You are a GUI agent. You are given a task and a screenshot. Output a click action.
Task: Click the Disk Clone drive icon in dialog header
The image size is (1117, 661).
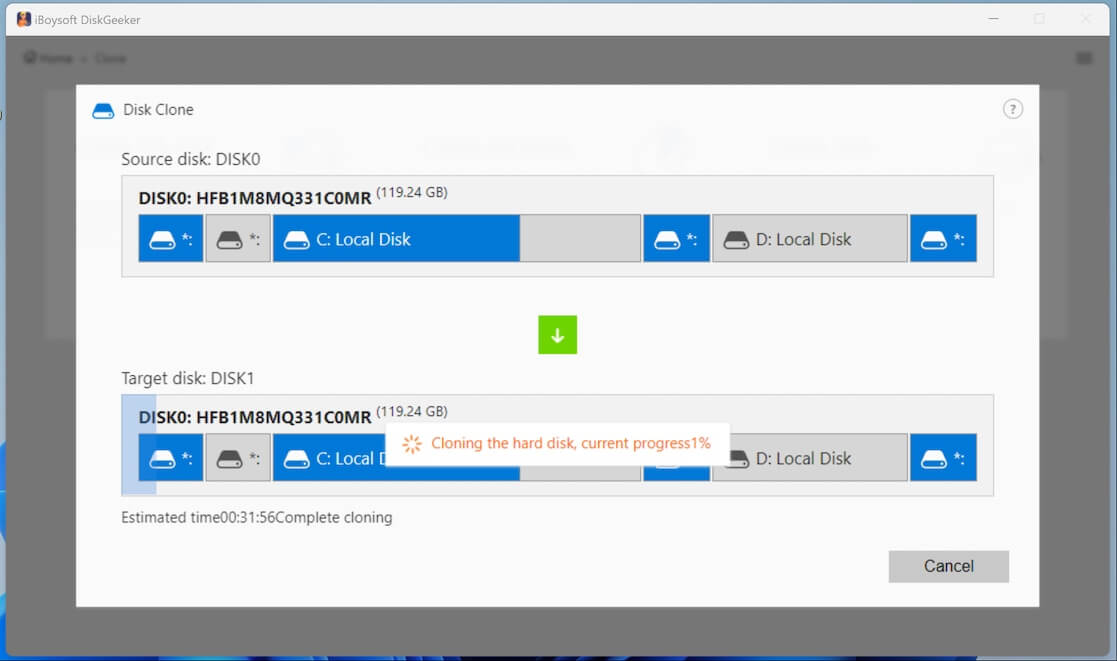point(103,110)
